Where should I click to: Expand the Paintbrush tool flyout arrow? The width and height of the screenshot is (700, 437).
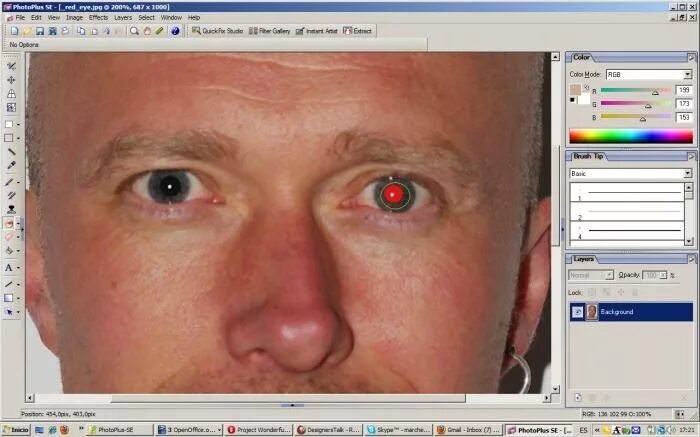pos(19,183)
